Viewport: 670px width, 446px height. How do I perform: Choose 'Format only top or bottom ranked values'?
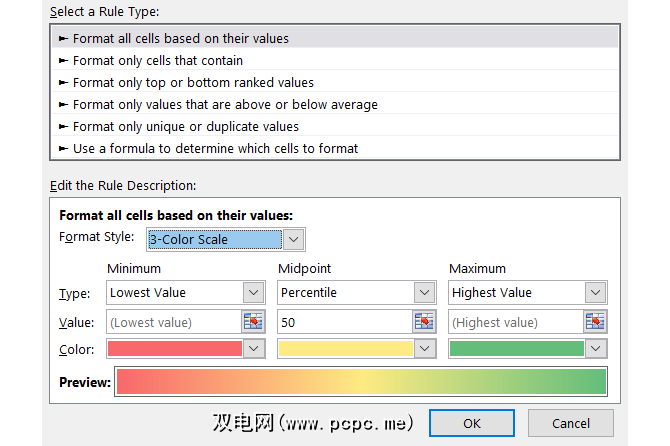[193, 82]
